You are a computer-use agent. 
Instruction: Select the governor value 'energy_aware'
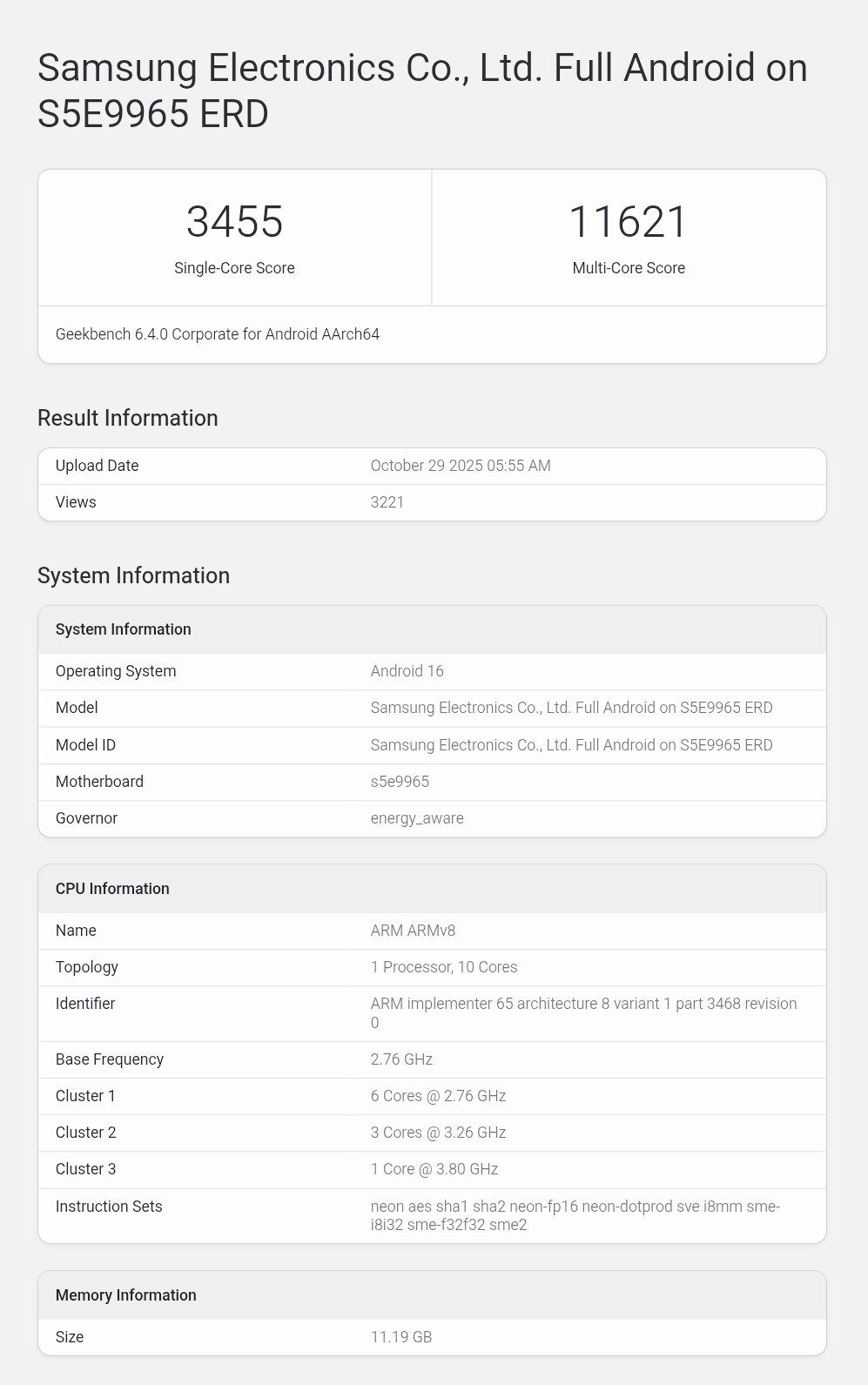tap(417, 818)
